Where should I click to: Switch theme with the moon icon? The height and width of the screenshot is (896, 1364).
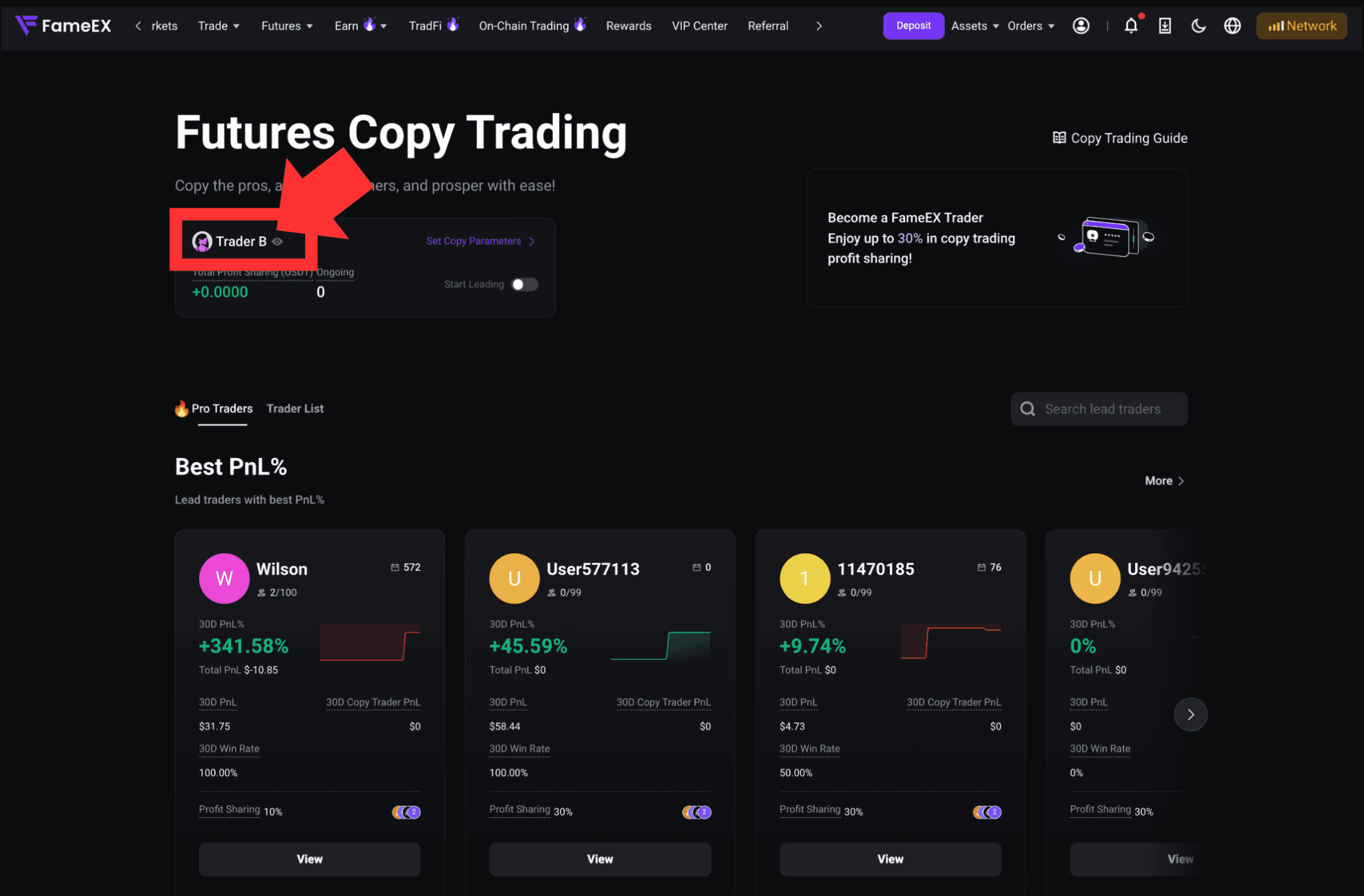pyautogui.click(x=1198, y=26)
